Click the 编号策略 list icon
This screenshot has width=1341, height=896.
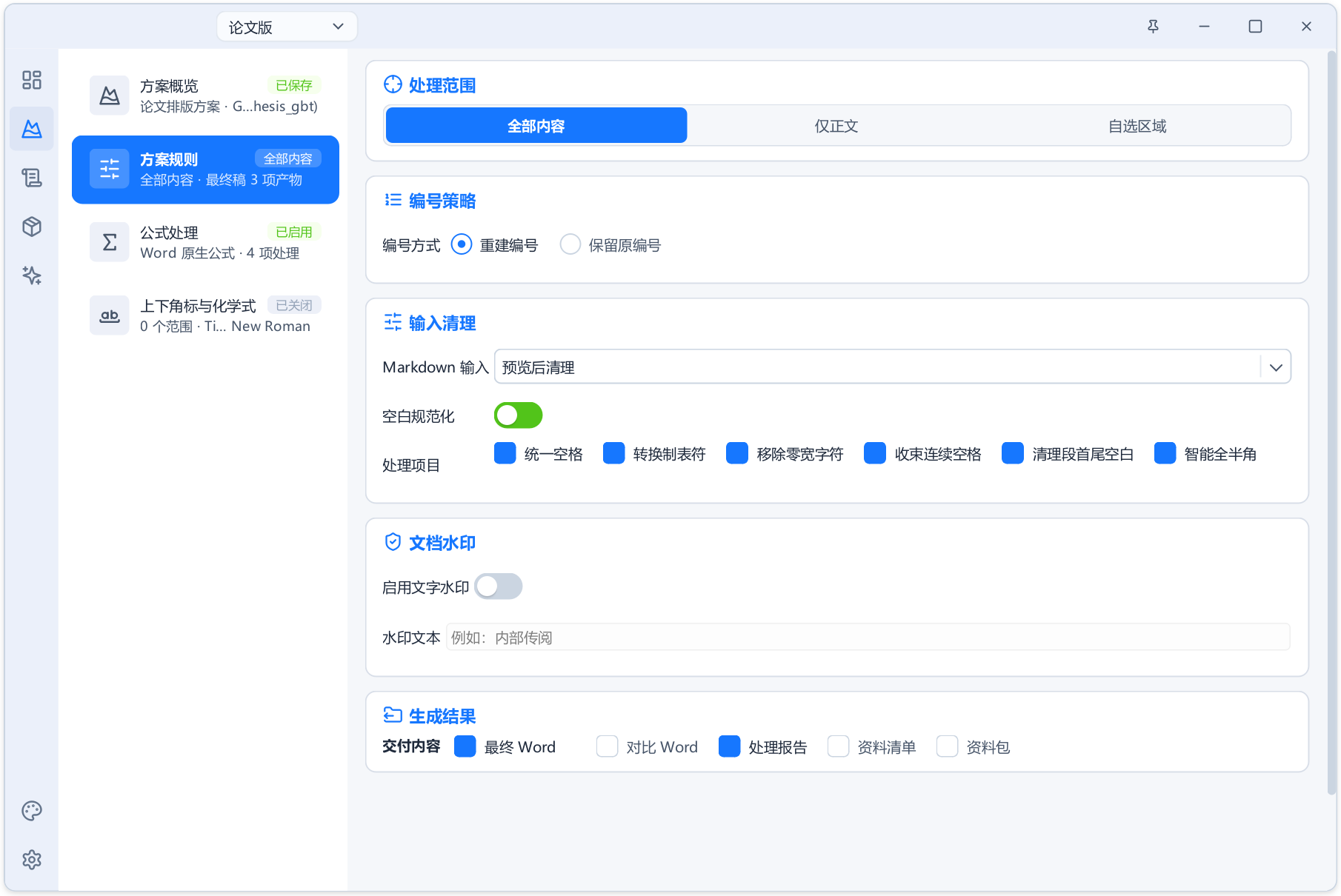[x=393, y=200]
